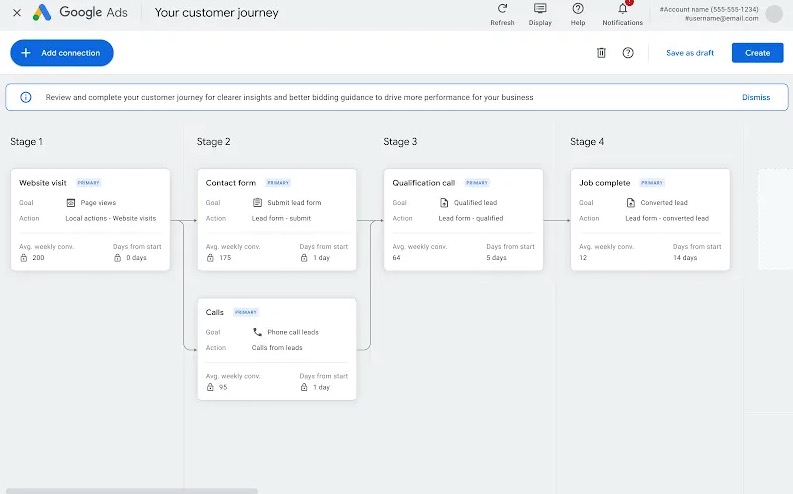Select the Qualification call card title

[x=424, y=183]
